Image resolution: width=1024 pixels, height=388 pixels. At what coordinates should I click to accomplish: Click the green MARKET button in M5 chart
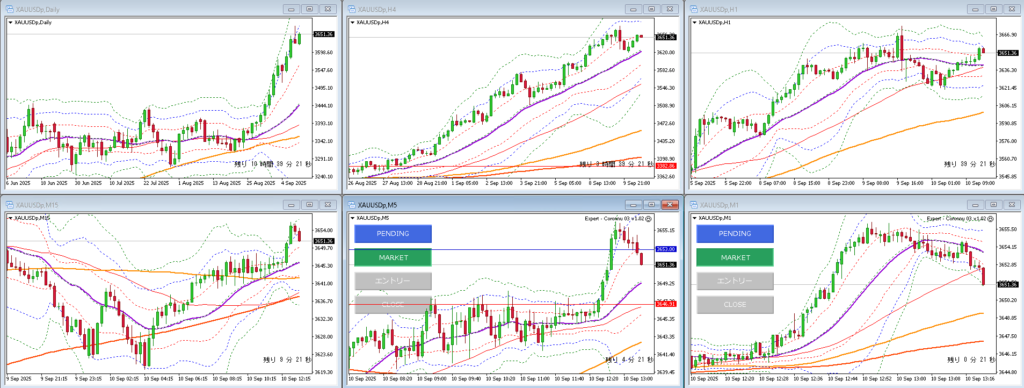393,257
